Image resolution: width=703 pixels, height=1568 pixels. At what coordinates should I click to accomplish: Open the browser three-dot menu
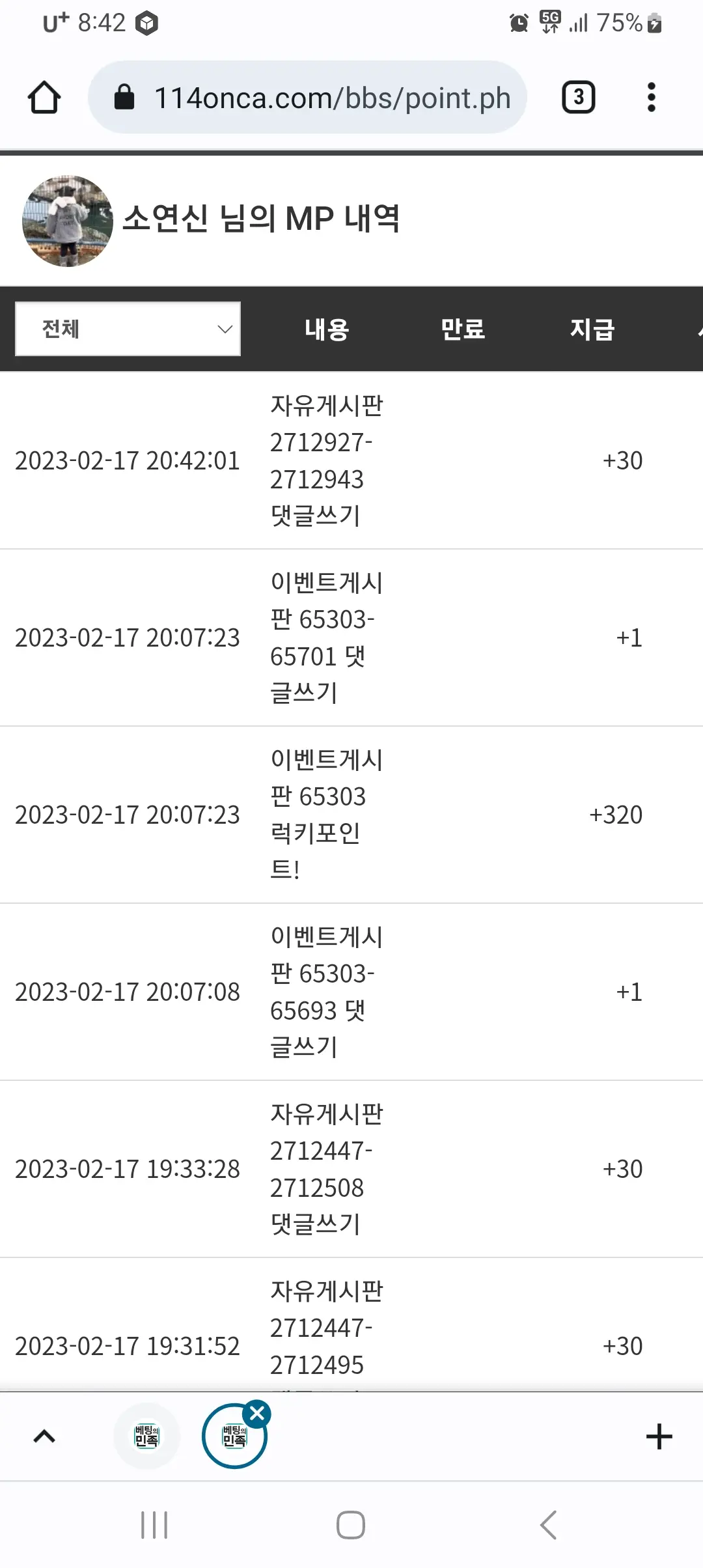[x=651, y=98]
